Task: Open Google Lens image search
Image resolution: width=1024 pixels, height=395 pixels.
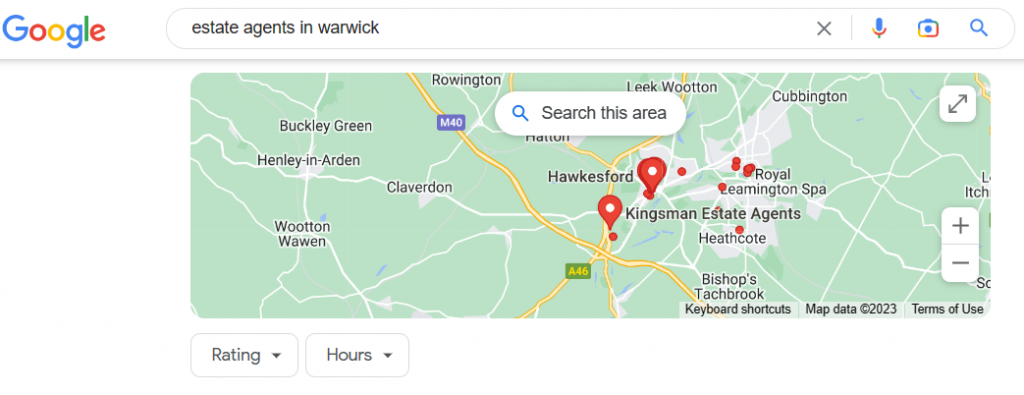Action: point(928,29)
